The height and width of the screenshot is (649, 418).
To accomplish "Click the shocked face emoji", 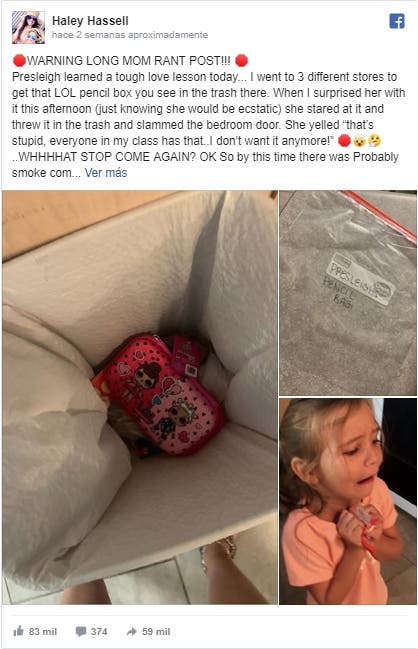I will pos(359,141).
